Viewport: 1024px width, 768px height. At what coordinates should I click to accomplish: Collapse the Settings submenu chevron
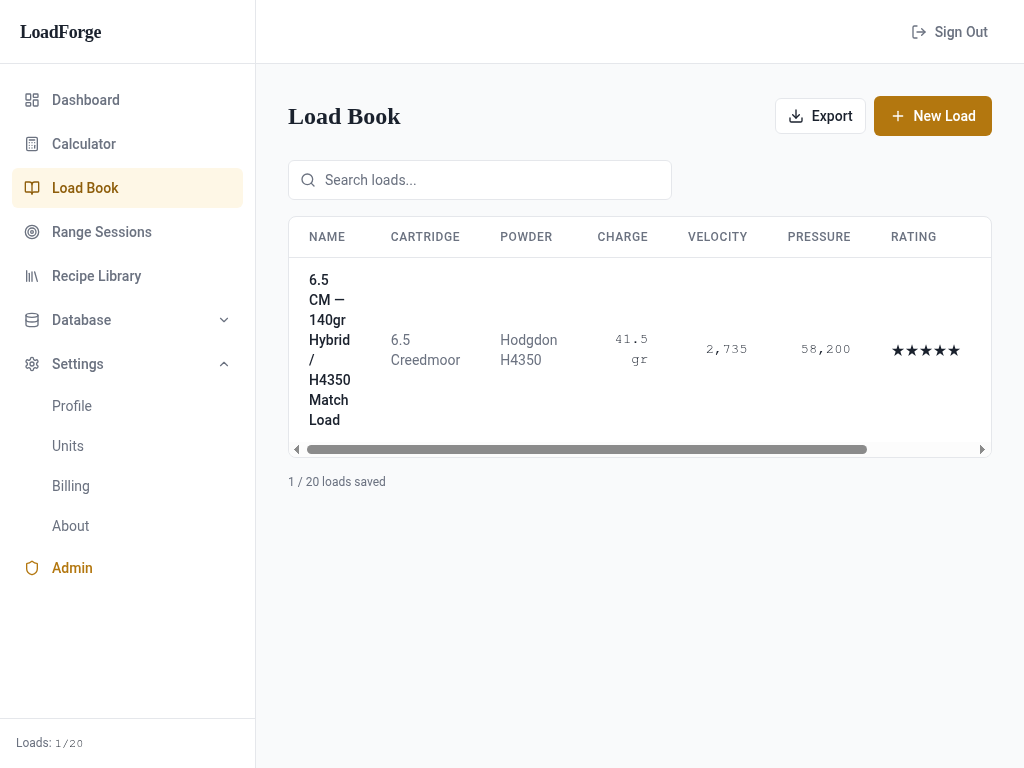[224, 364]
